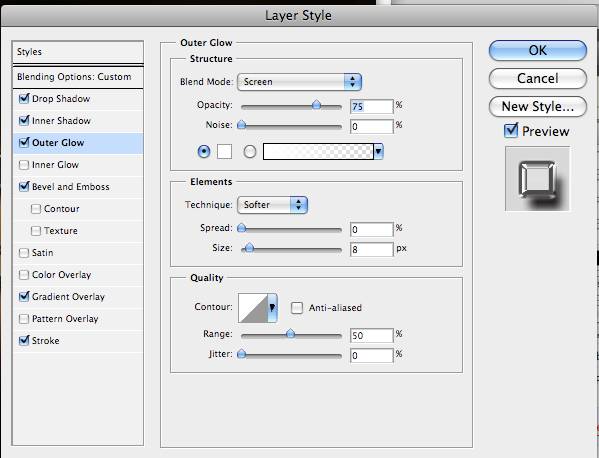Click the Opacity slider handle
The width and height of the screenshot is (599, 458).
tap(316, 105)
